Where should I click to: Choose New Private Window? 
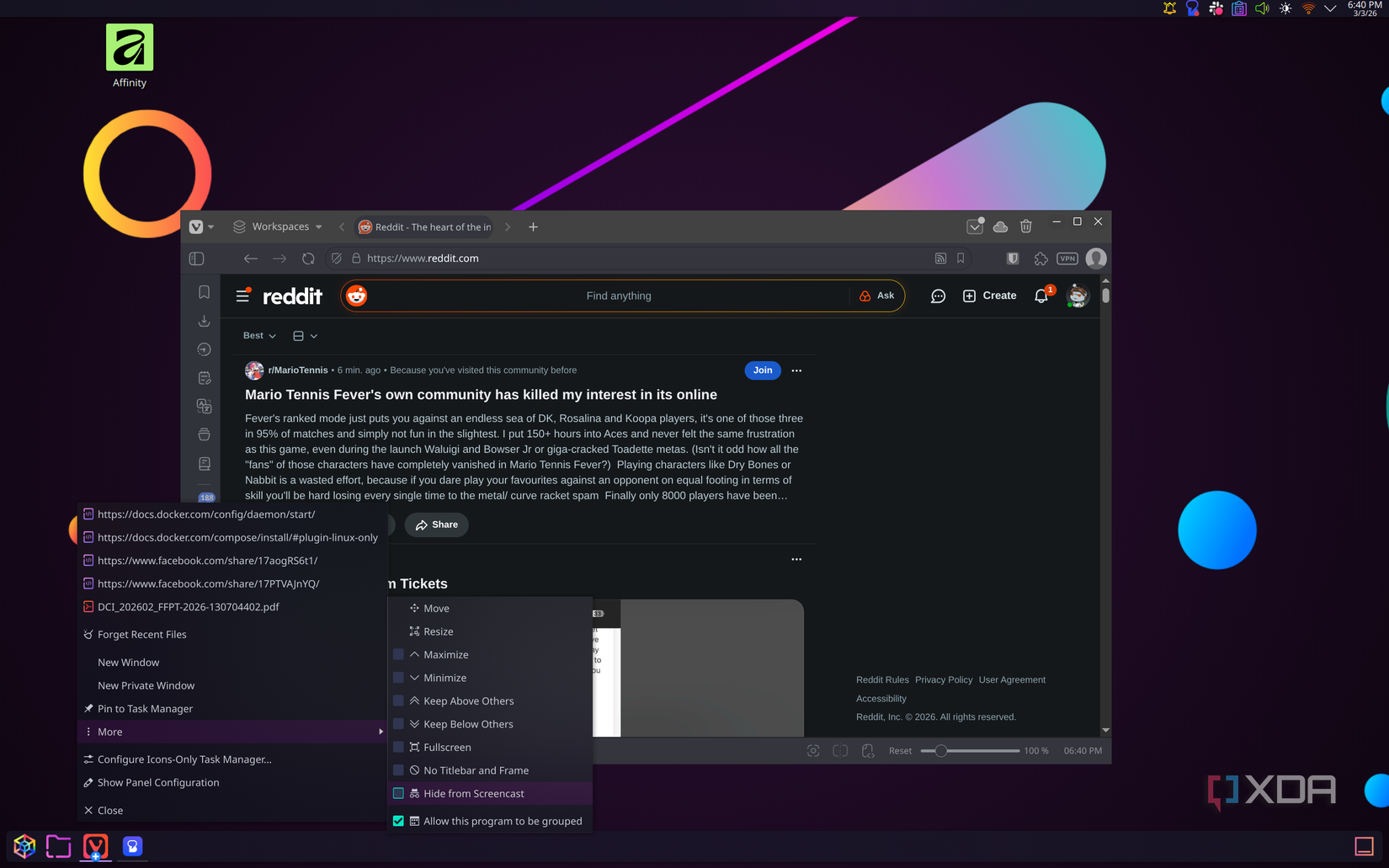pos(231,685)
